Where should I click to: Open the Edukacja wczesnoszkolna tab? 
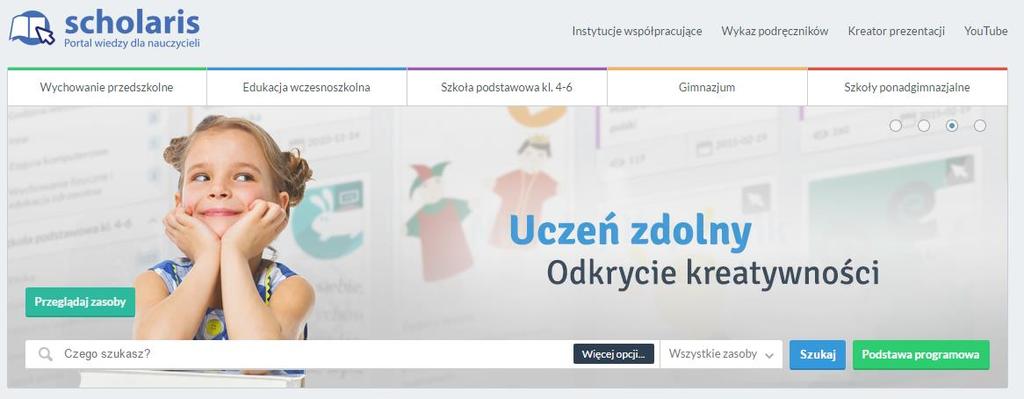(306, 87)
